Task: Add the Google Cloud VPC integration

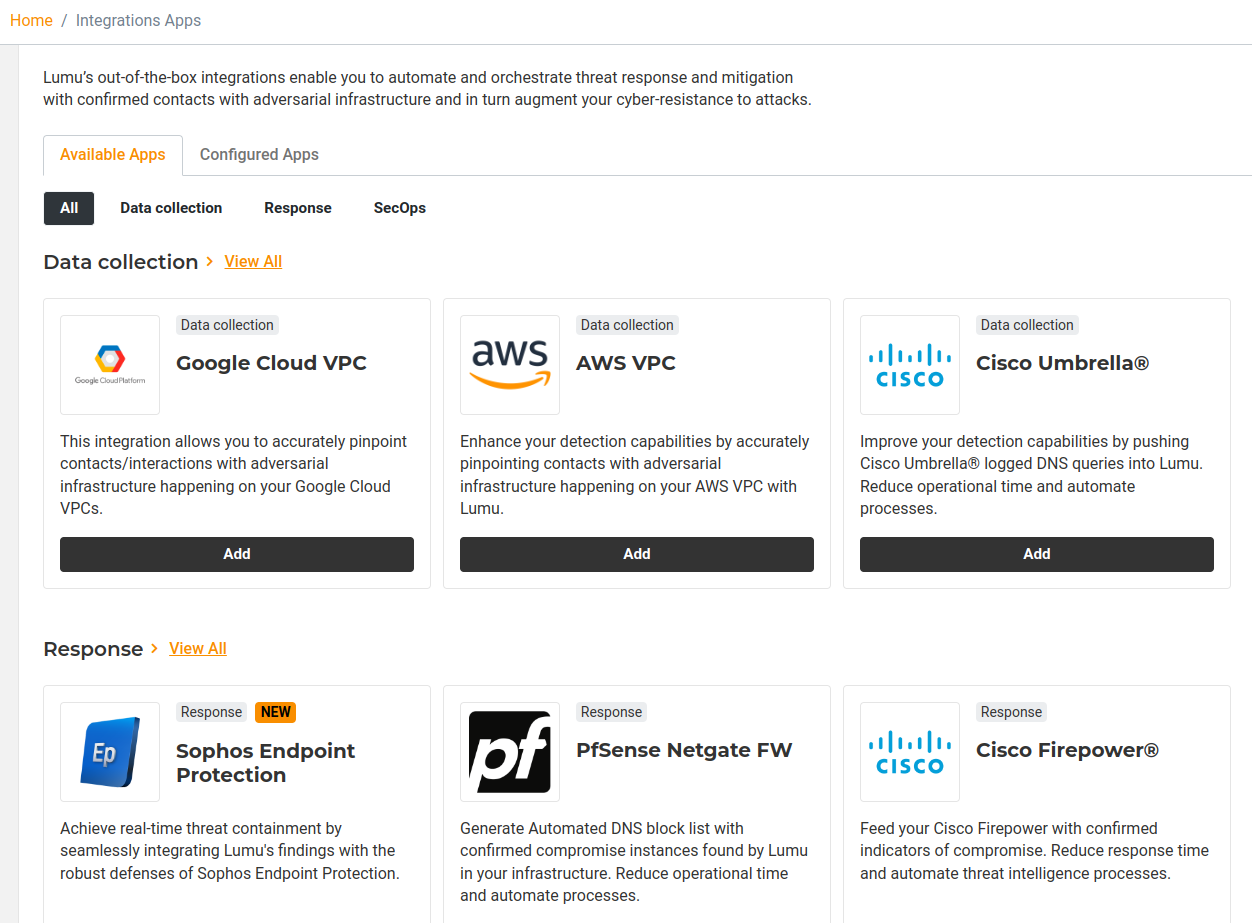Action: click(x=237, y=554)
